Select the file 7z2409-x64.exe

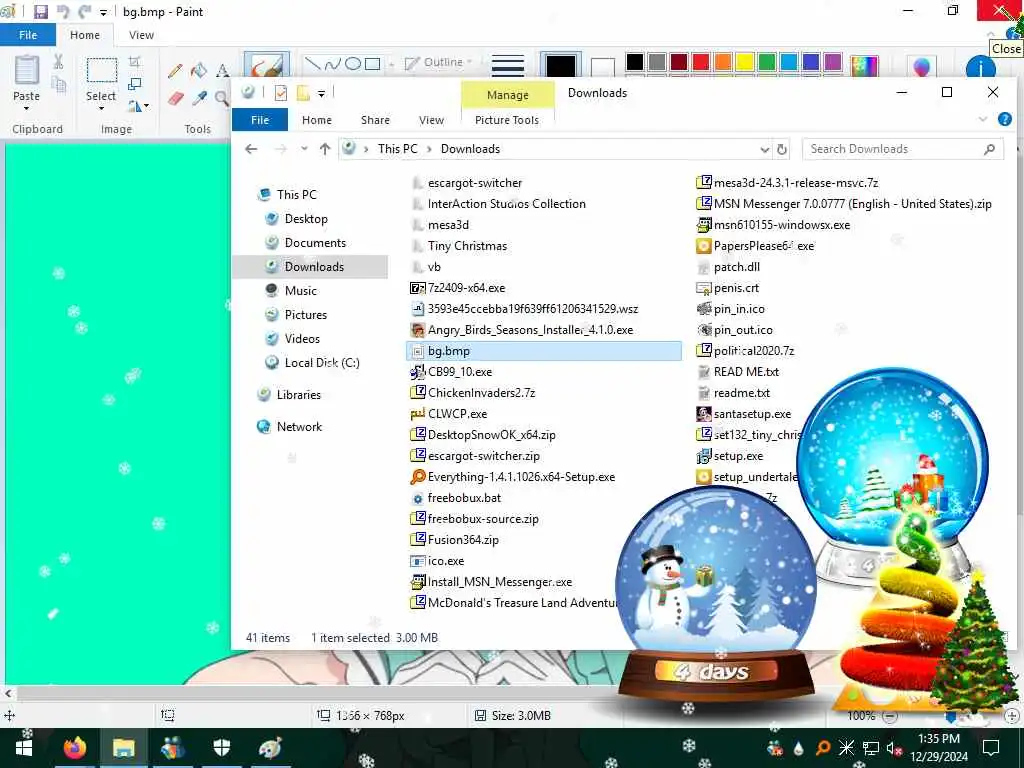[466, 288]
